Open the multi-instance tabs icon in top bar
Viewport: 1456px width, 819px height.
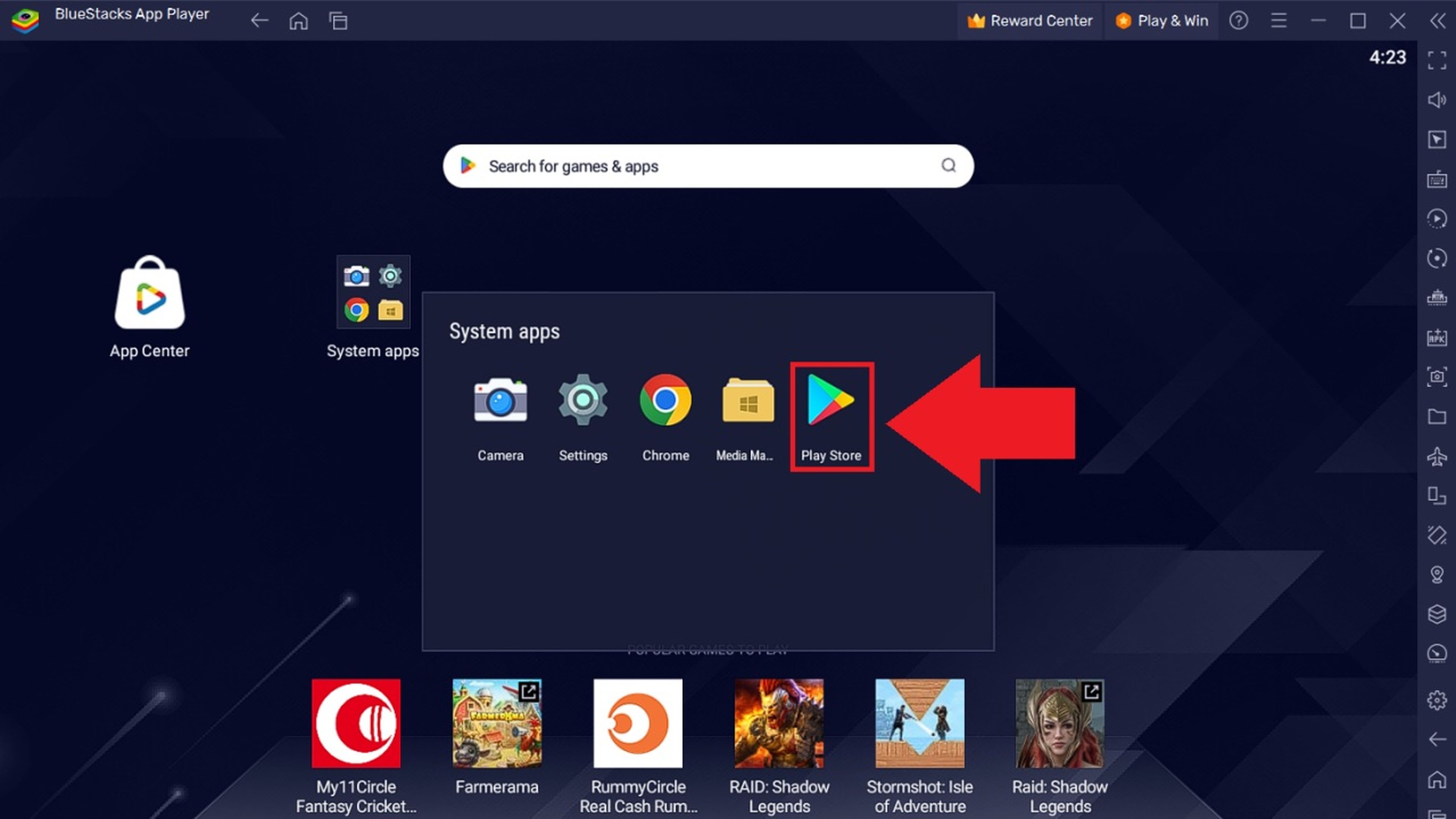click(x=338, y=21)
